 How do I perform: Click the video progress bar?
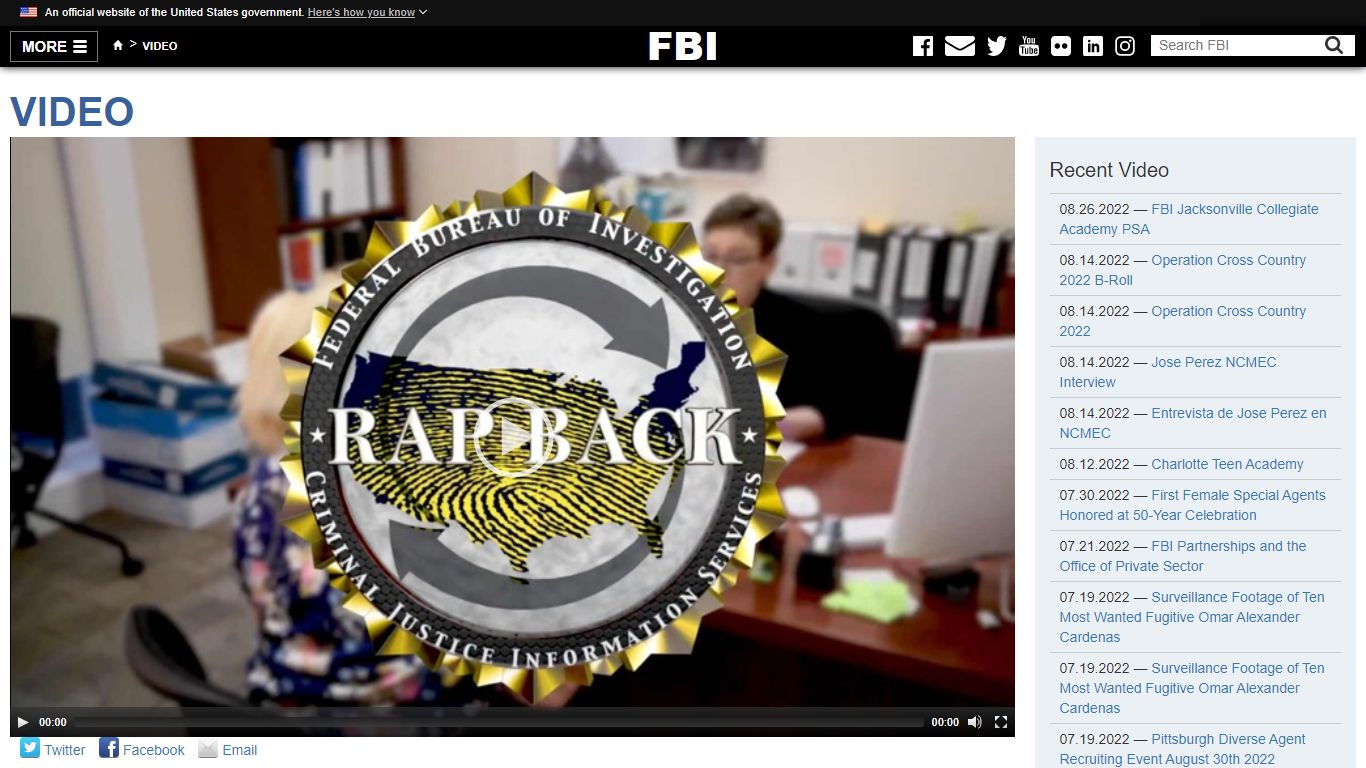point(499,722)
